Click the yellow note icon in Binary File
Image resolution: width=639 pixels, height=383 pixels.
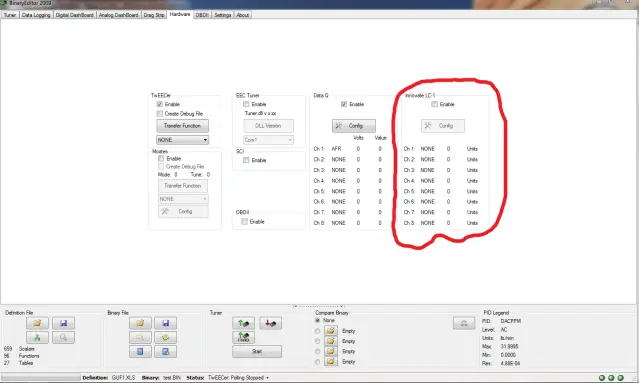coord(140,337)
